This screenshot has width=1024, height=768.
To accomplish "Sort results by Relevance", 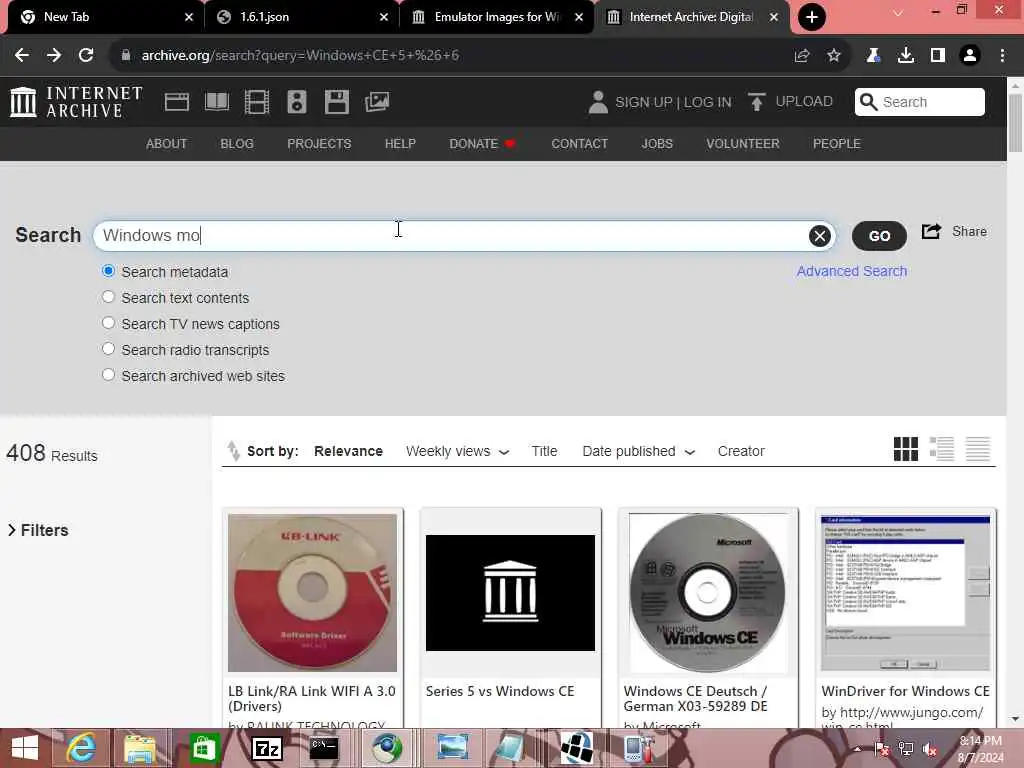I will tap(348, 451).
